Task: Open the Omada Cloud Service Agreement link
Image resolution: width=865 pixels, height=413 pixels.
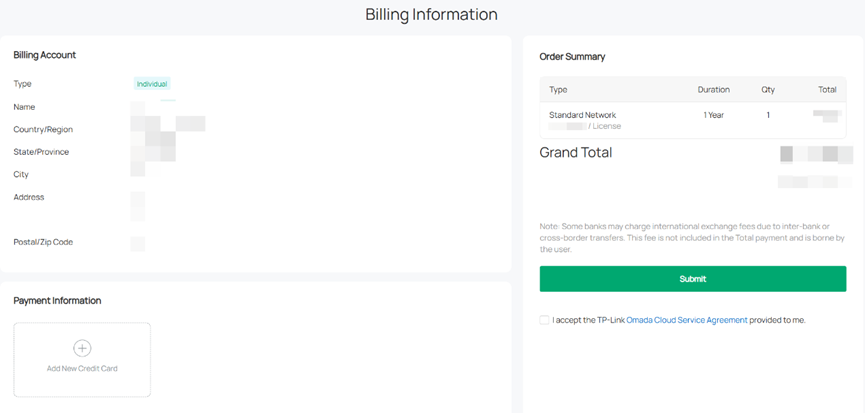Action: point(686,320)
